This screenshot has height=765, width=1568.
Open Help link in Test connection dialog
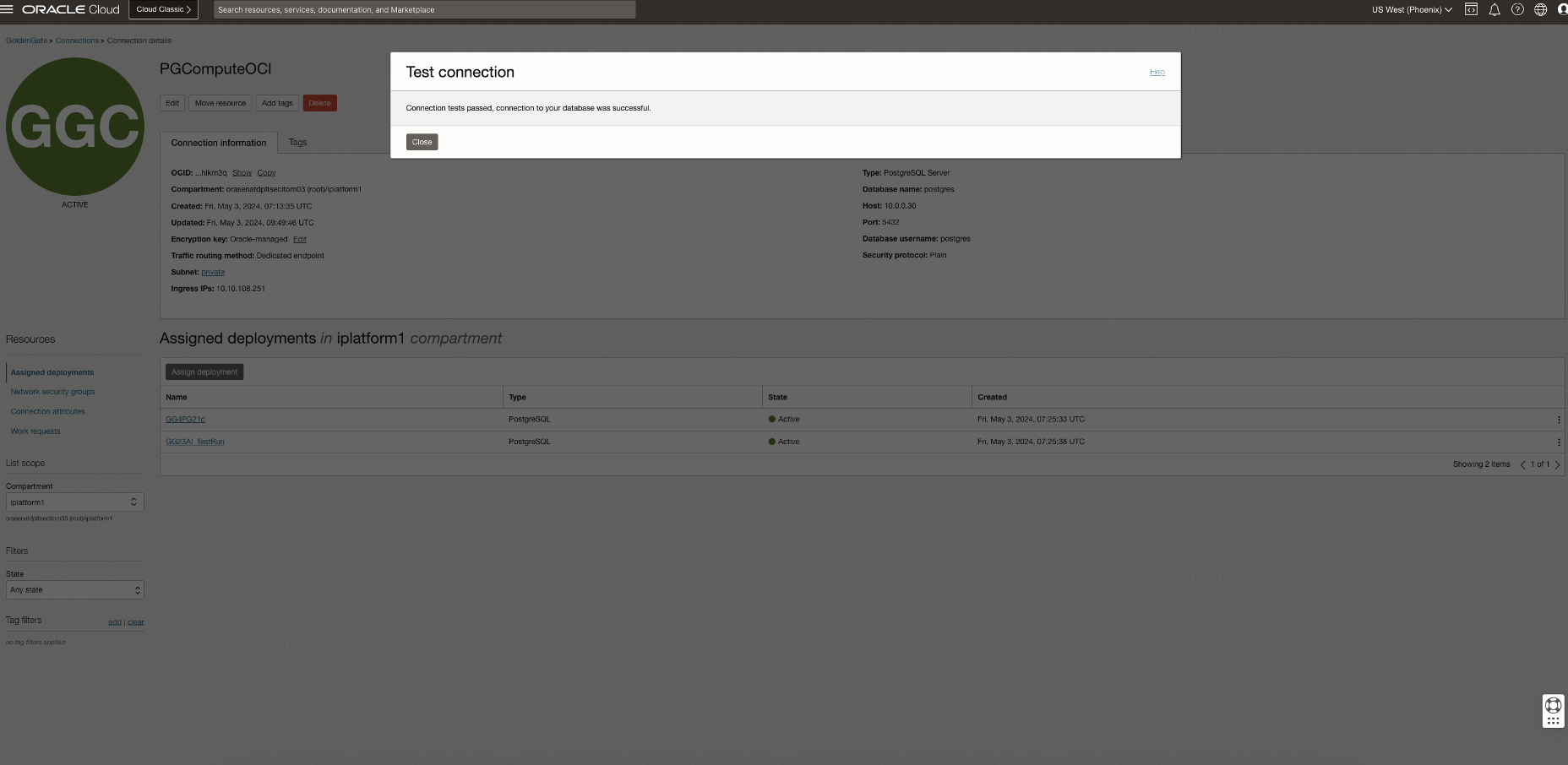coord(1157,72)
